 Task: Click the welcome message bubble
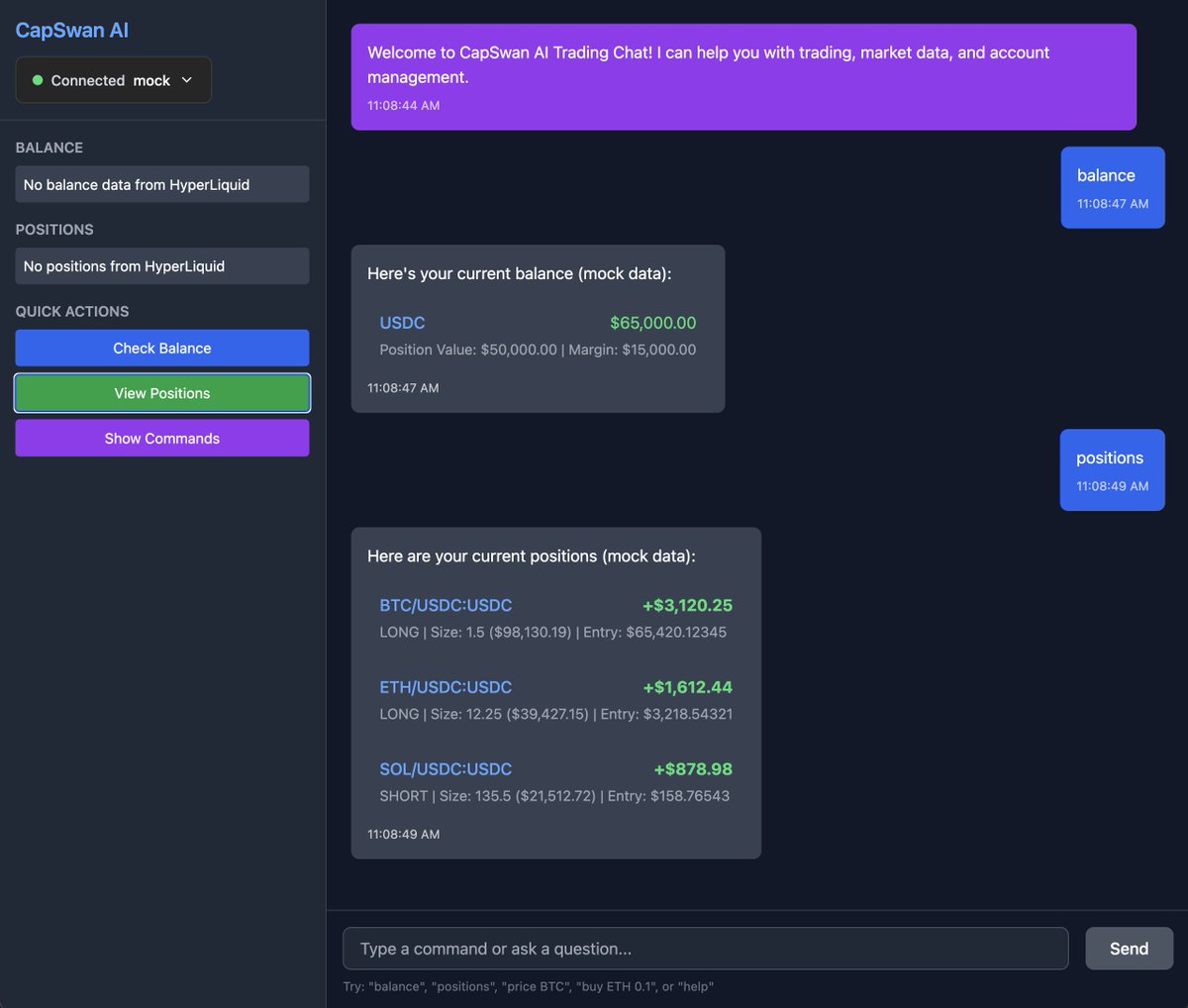(743, 77)
